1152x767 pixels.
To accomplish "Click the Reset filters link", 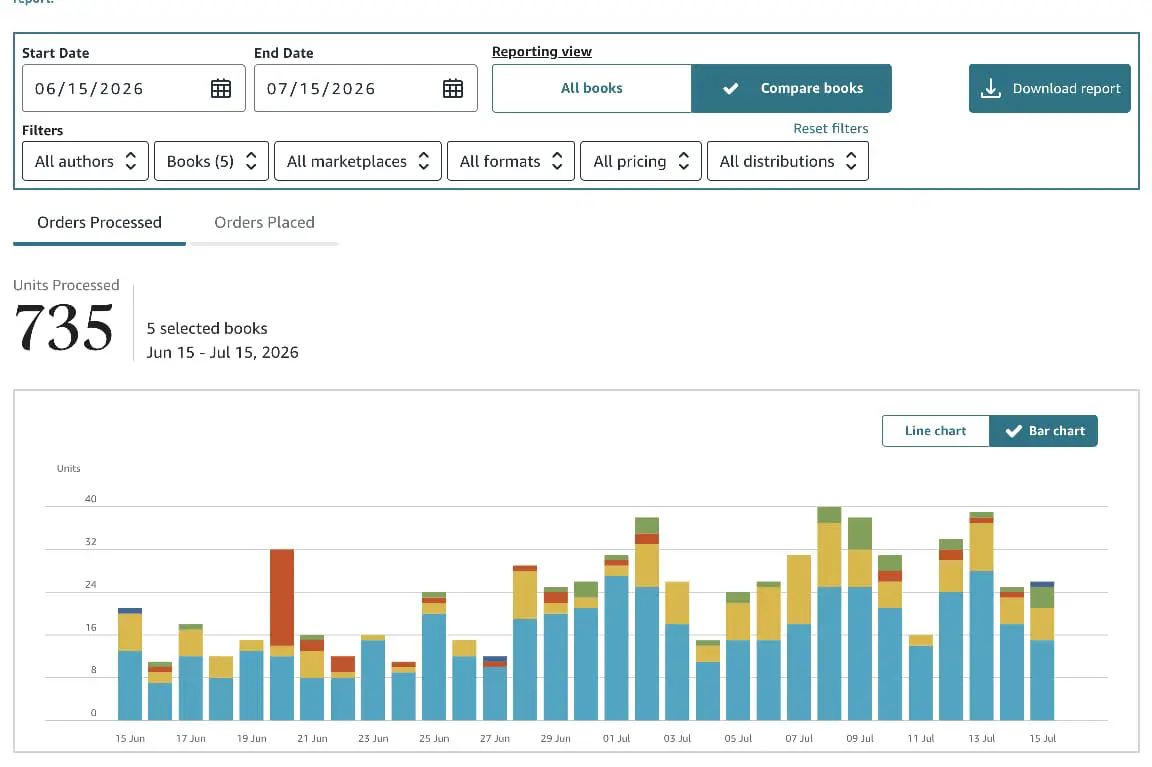I will pos(830,129).
